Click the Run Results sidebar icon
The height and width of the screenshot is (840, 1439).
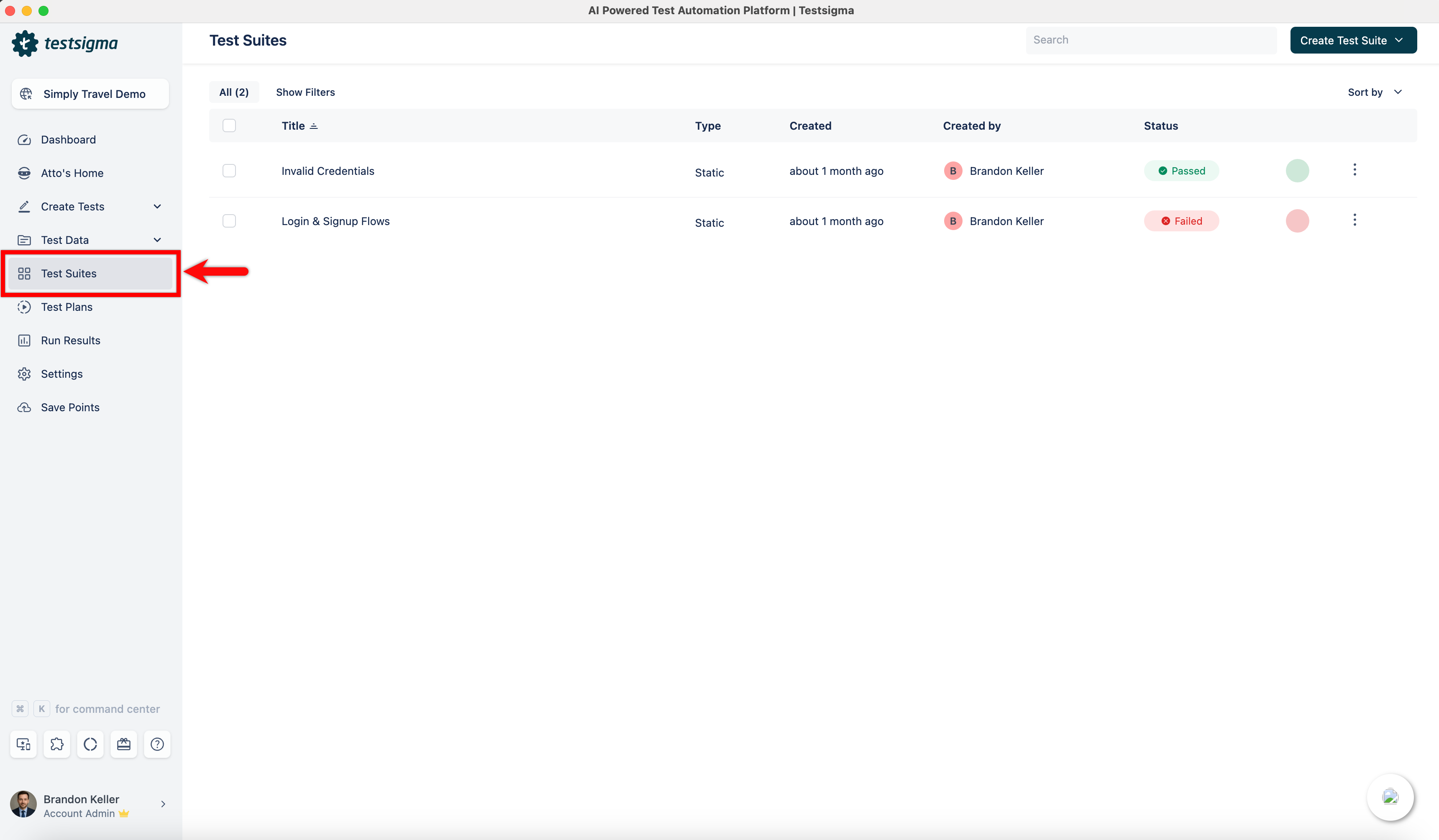coord(24,340)
